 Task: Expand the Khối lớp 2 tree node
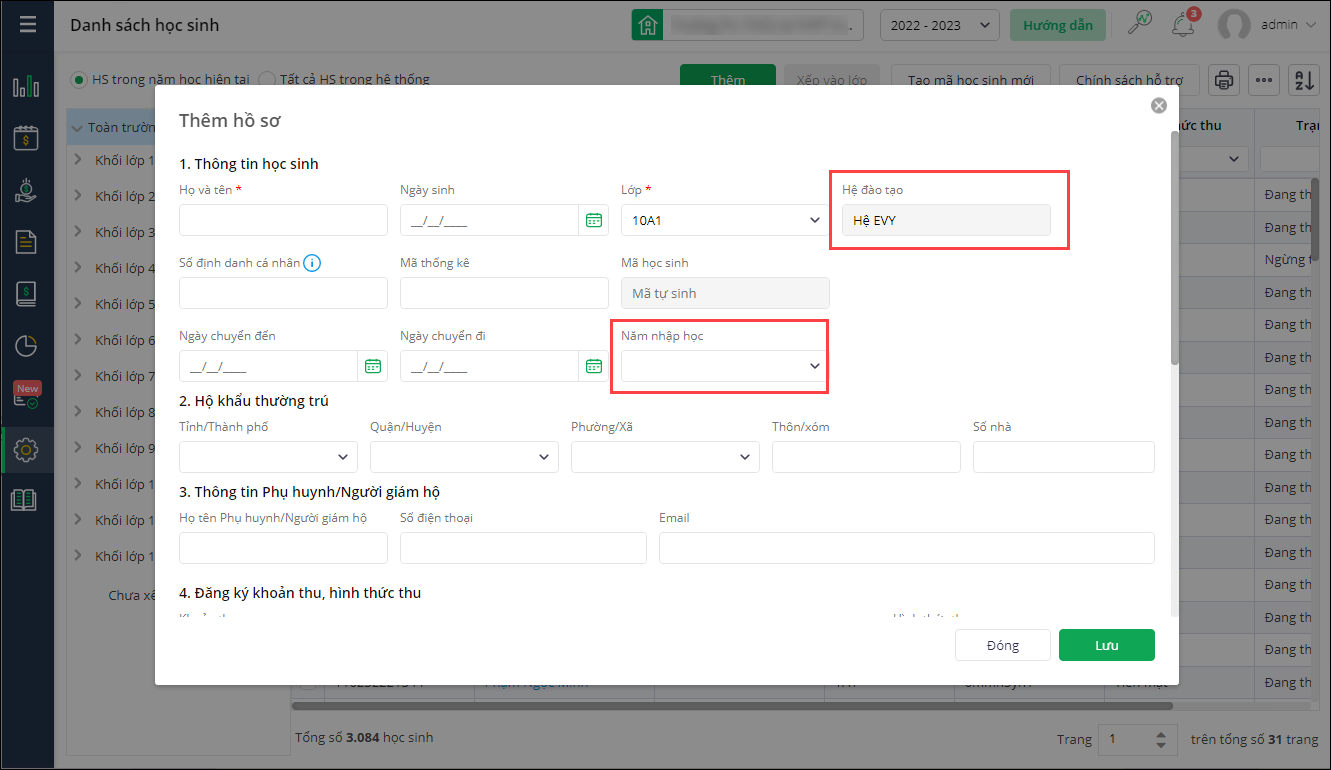pos(78,196)
